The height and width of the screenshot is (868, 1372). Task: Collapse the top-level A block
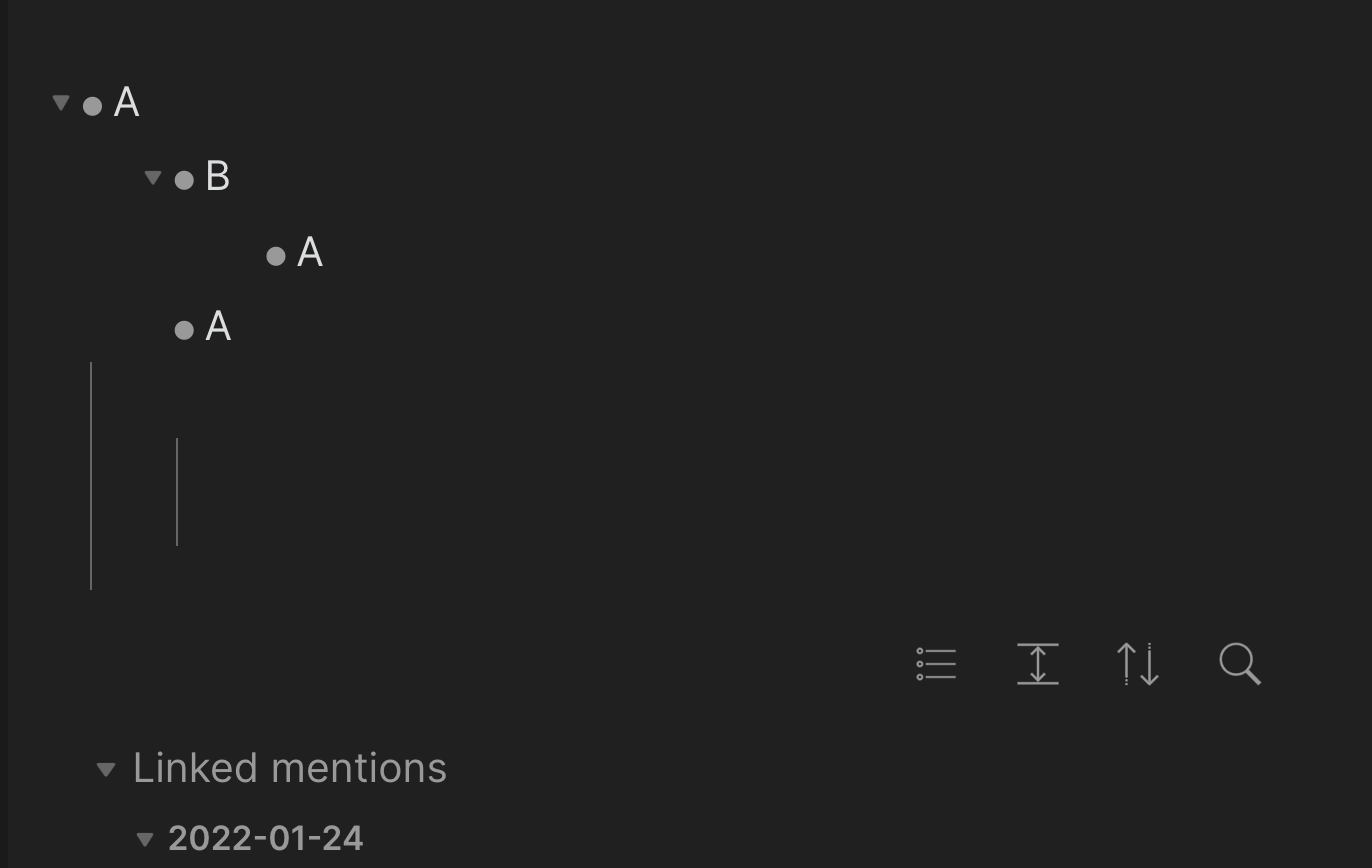(x=60, y=101)
